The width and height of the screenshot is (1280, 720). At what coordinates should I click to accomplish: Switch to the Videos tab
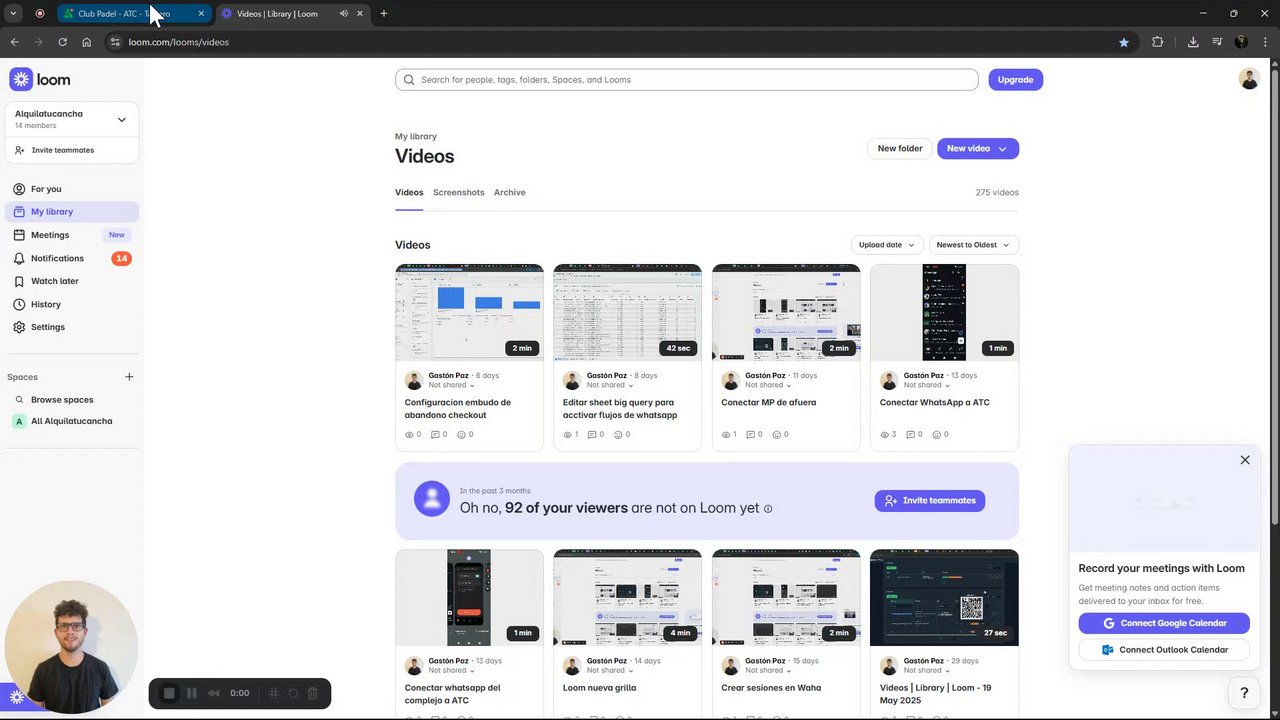(x=409, y=192)
